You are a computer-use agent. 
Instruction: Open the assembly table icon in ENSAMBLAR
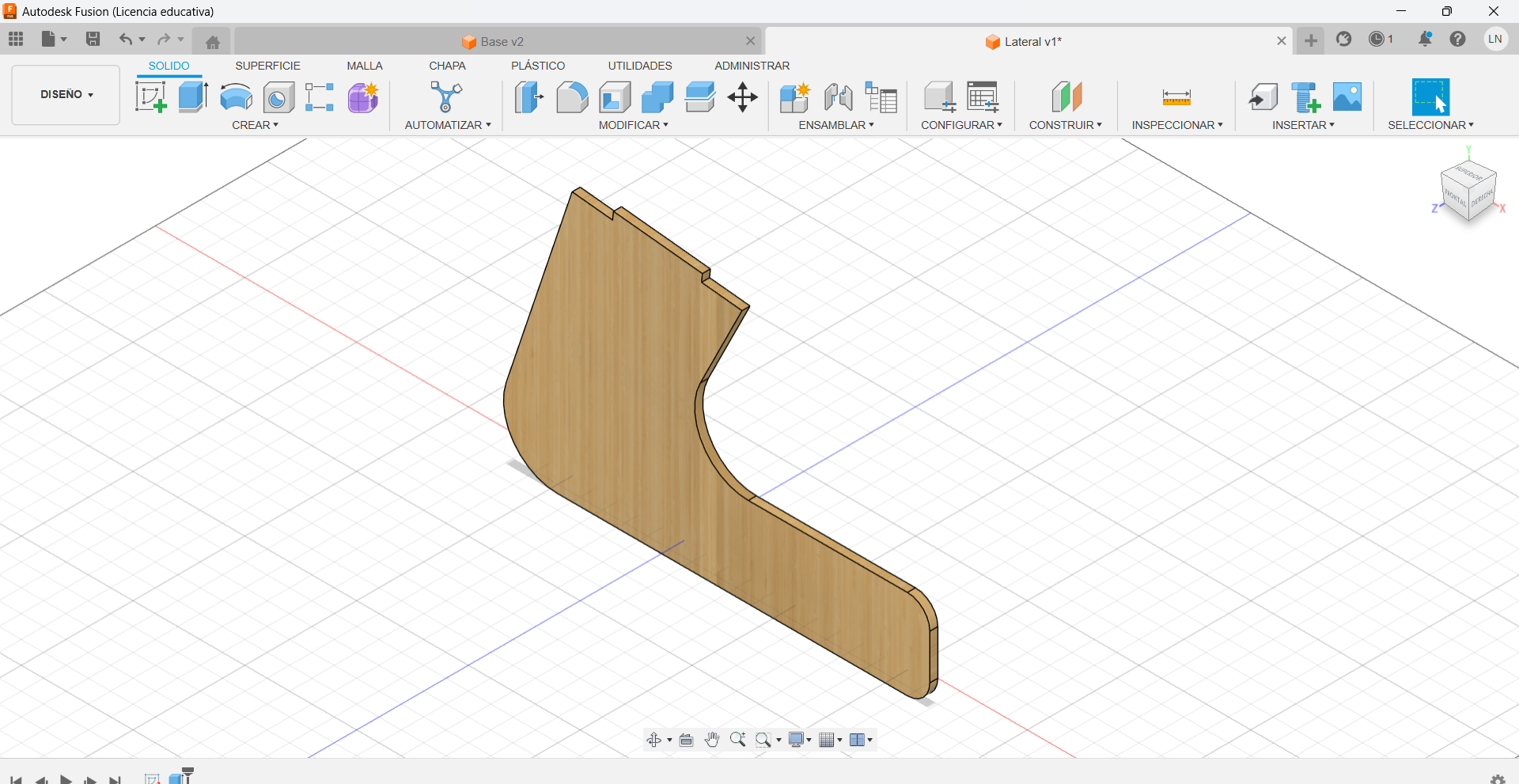click(881, 97)
